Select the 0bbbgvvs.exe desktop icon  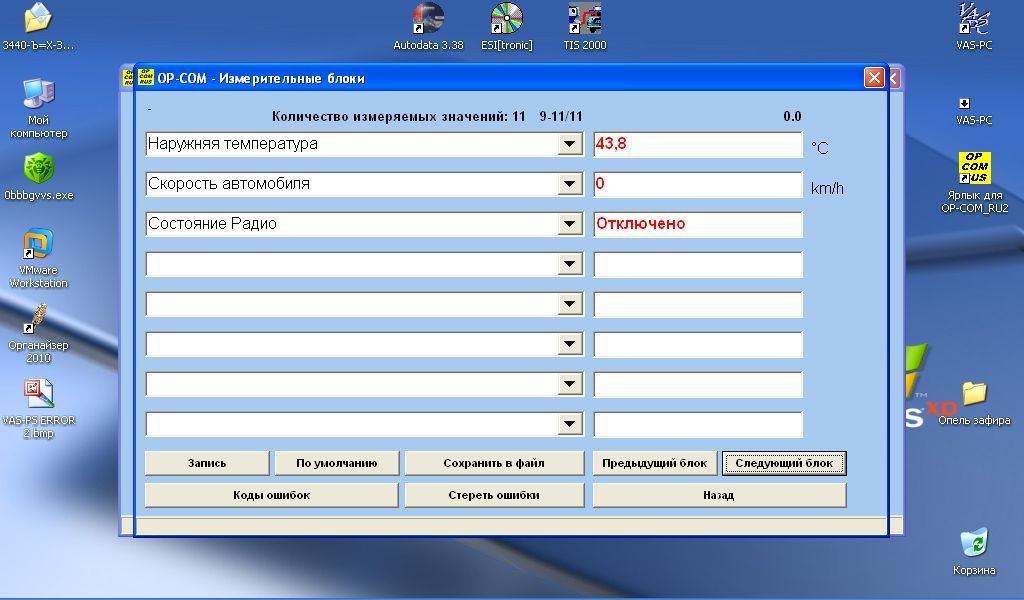(x=39, y=177)
